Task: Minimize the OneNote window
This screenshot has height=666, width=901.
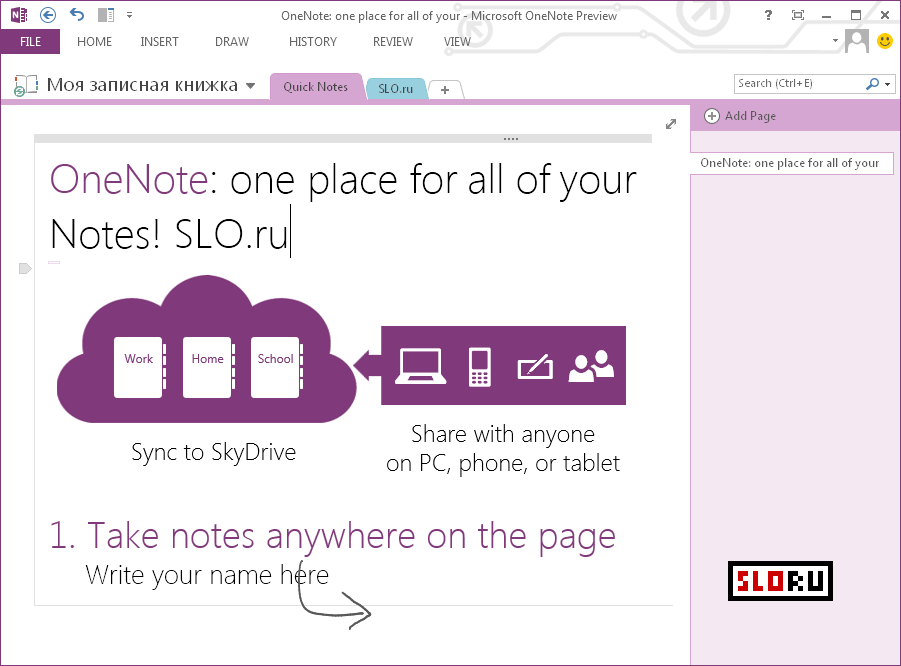Action: coord(826,16)
